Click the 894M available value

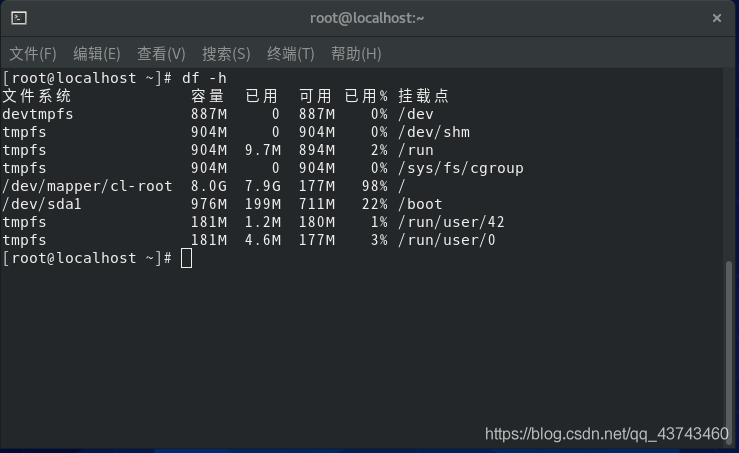point(317,150)
